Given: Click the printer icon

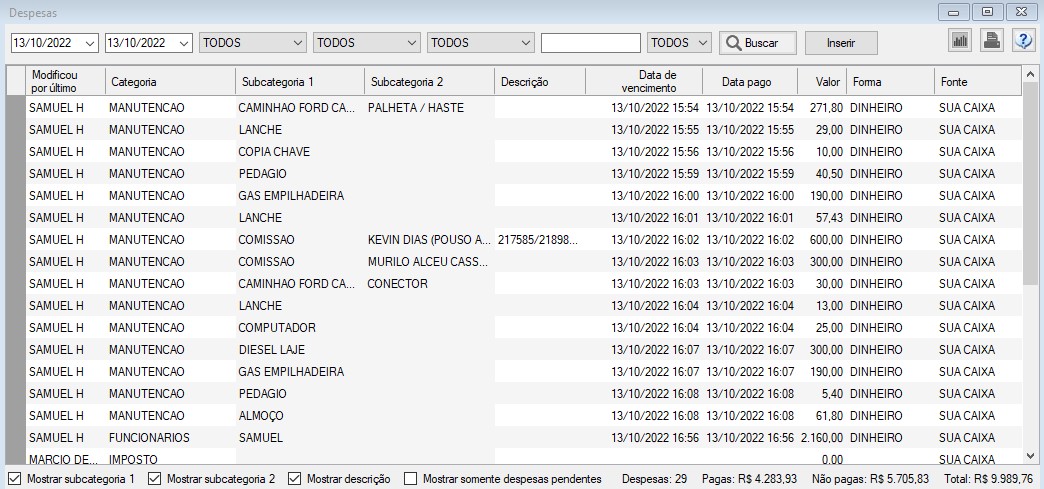Looking at the screenshot, I should [x=991, y=41].
